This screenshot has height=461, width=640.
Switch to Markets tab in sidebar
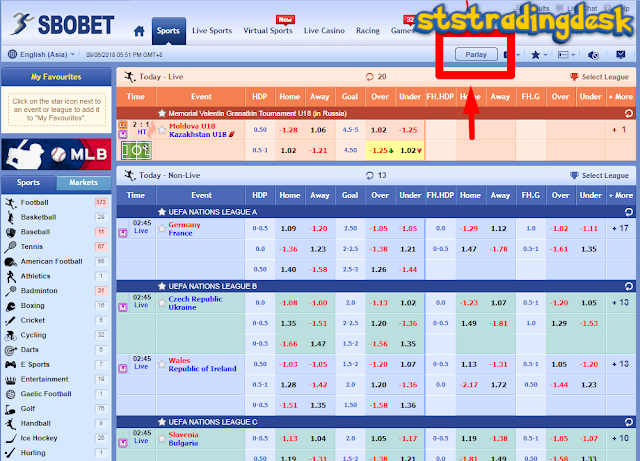(x=83, y=183)
